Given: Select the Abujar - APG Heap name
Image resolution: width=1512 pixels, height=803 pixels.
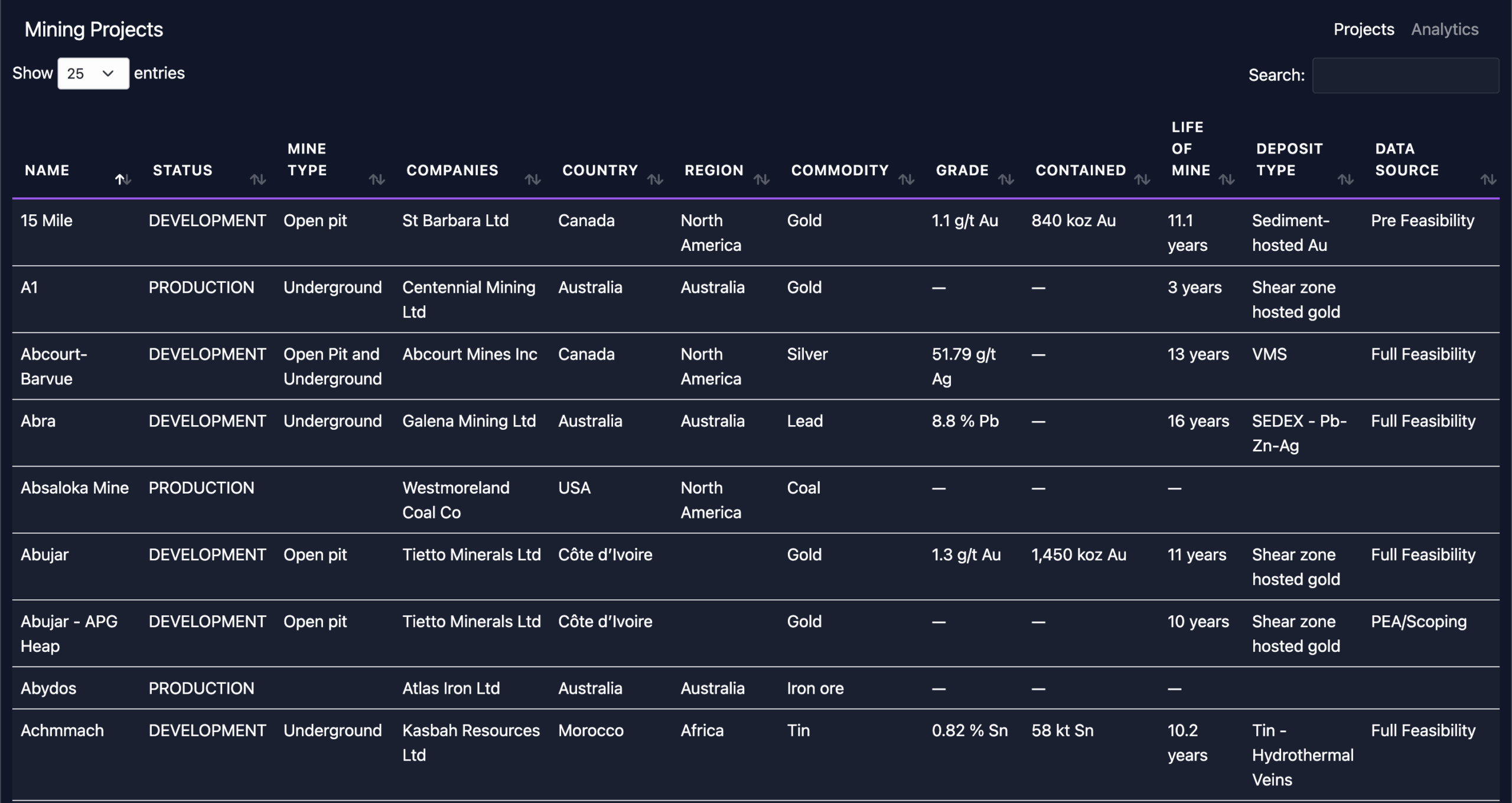Looking at the screenshot, I should click(x=69, y=634).
